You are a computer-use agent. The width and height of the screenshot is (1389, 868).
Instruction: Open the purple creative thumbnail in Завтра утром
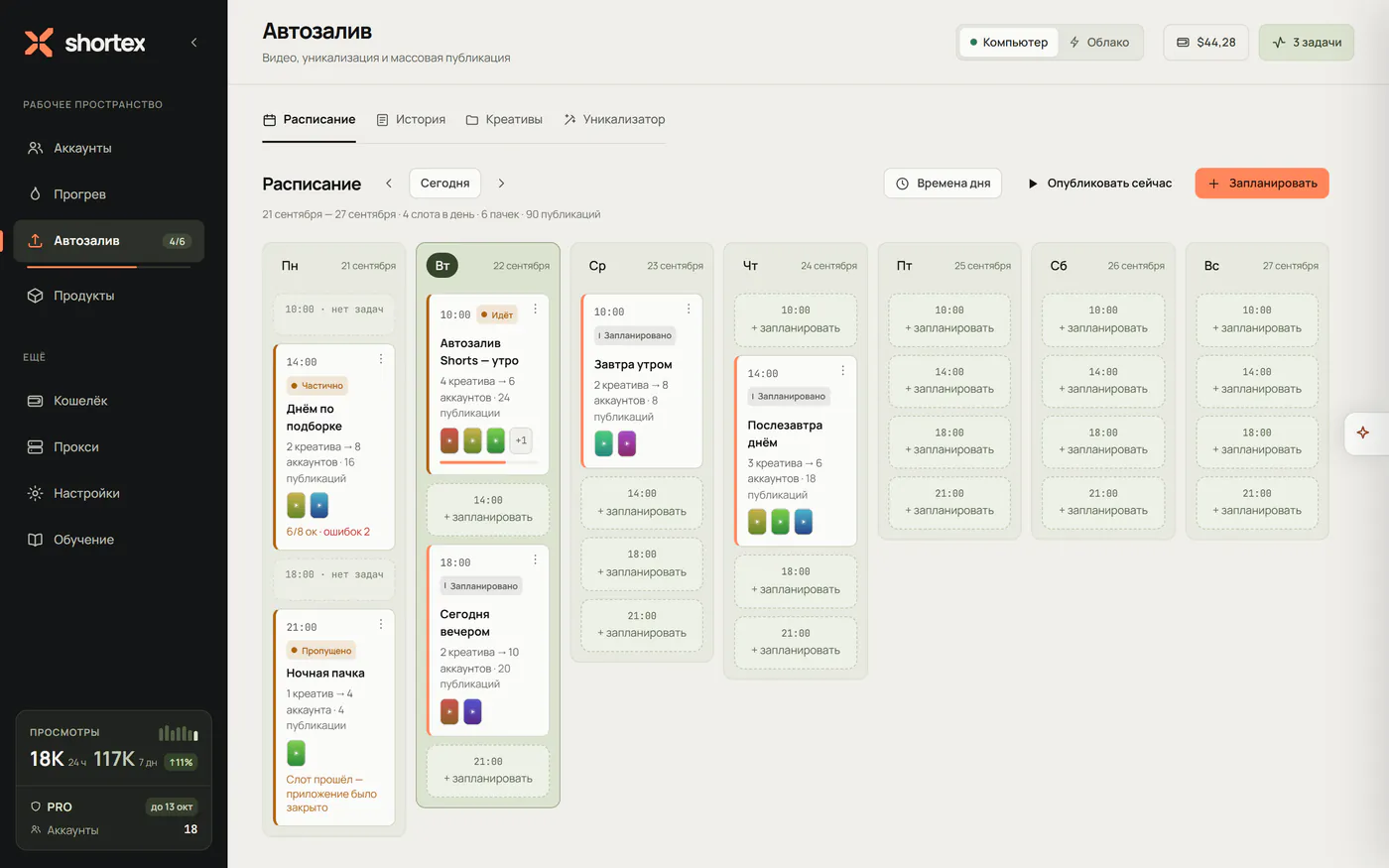tap(627, 444)
